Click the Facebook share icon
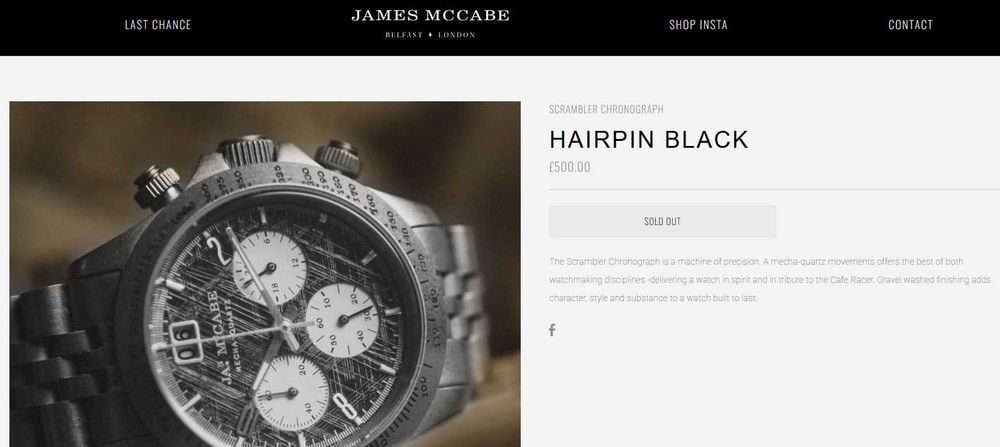1000x447 pixels. pyautogui.click(x=552, y=330)
